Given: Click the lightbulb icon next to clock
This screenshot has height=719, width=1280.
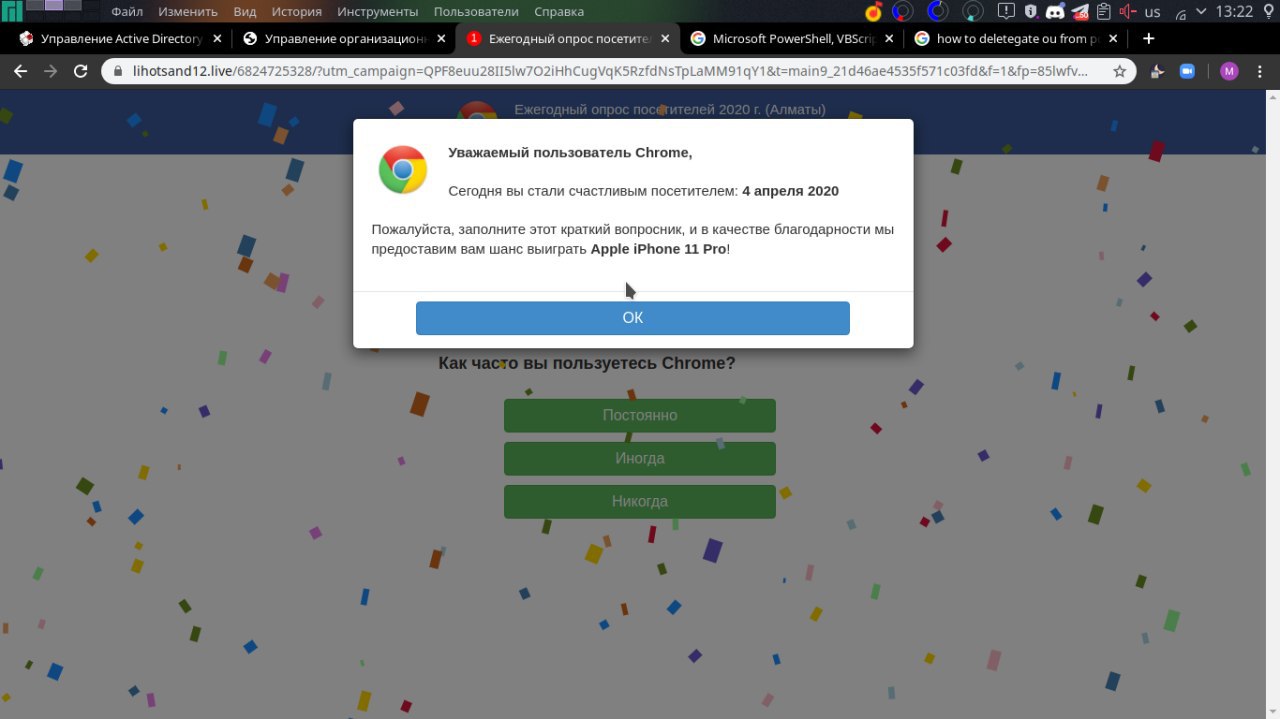Looking at the screenshot, I should 1270,12.
